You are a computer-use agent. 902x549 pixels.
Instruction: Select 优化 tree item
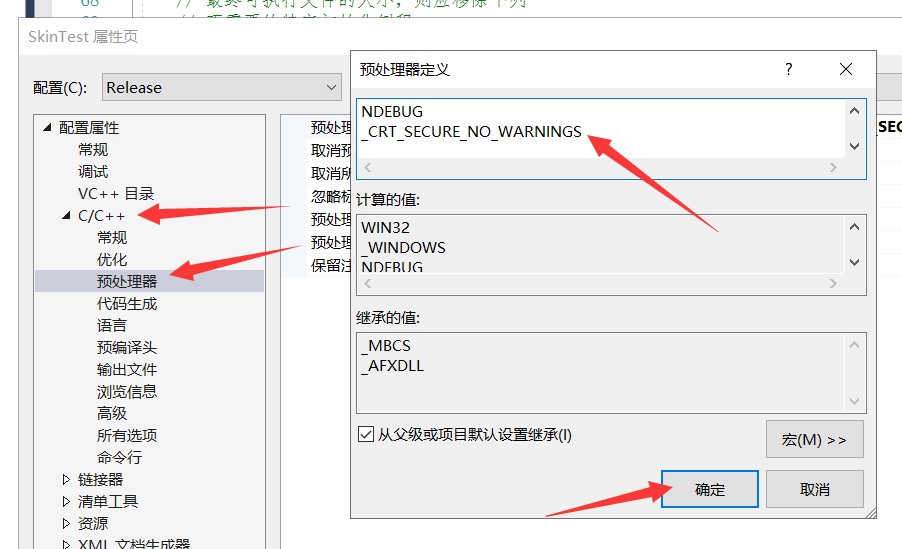[112, 259]
